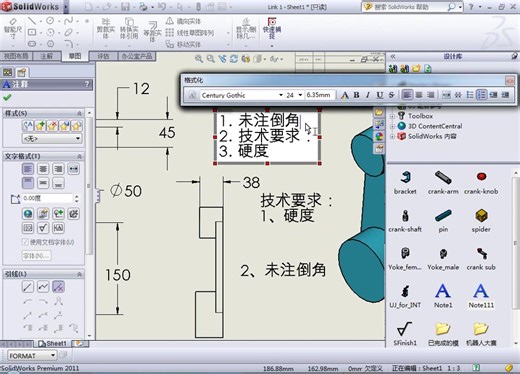
Task: Select the Note111 library item
Action: point(481,296)
